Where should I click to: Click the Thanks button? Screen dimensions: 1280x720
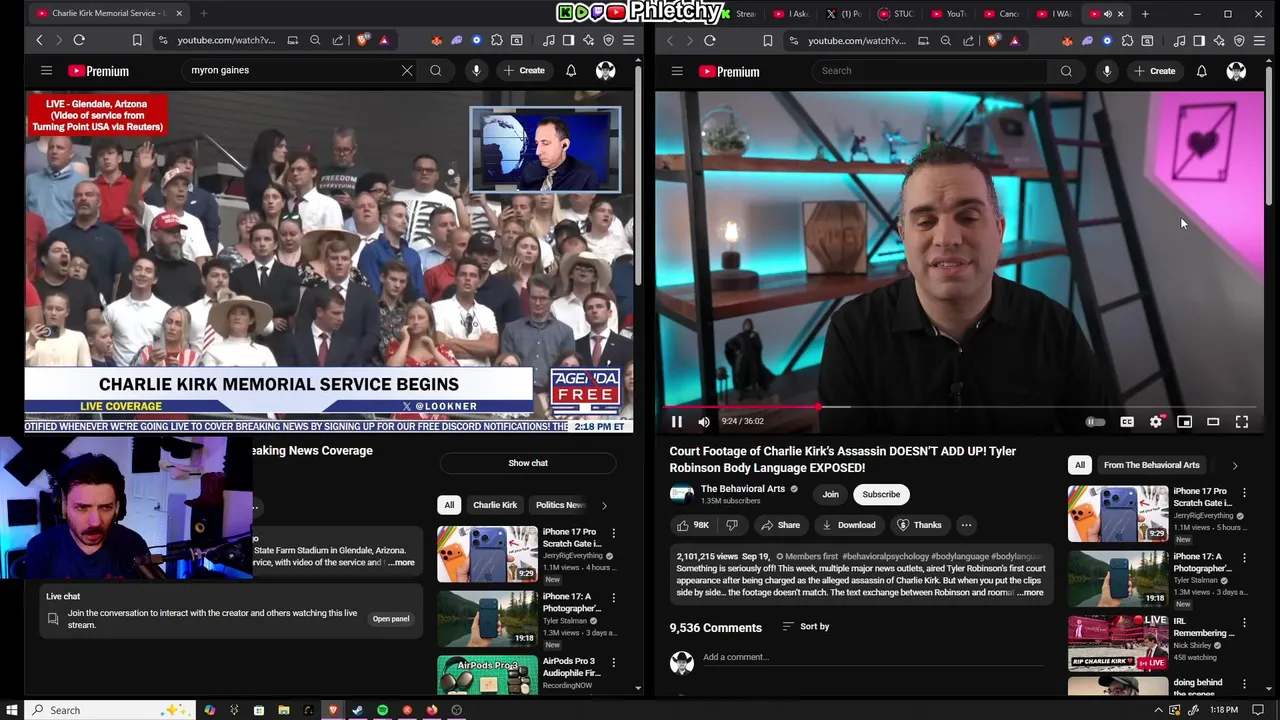point(919,525)
